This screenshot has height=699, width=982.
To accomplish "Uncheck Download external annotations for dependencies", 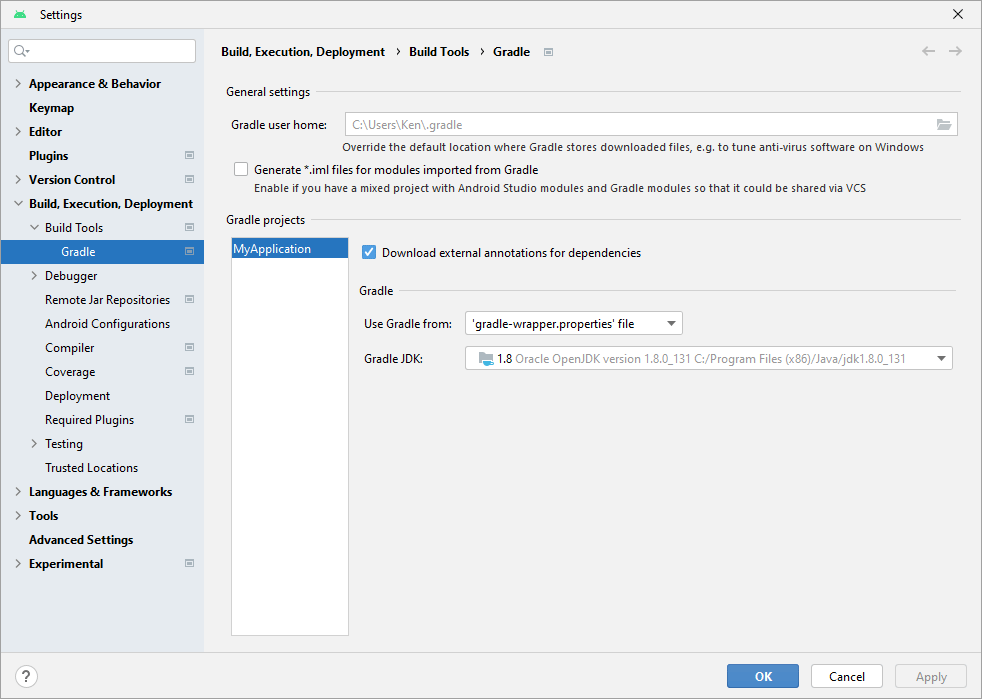I will click(x=369, y=253).
